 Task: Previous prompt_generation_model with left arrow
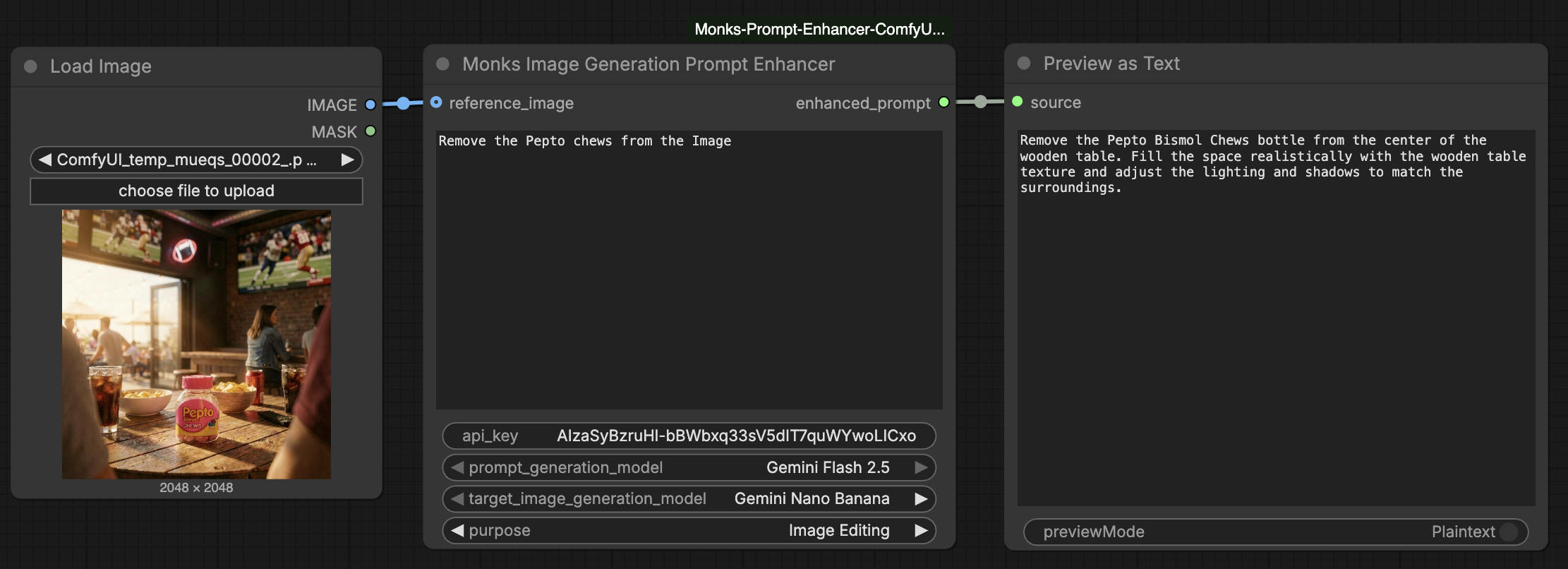[457, 467]
